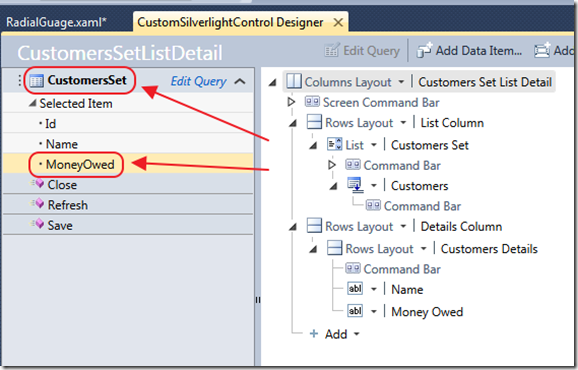
Task: Collapse the Customers Set List node
Action: 313,146
